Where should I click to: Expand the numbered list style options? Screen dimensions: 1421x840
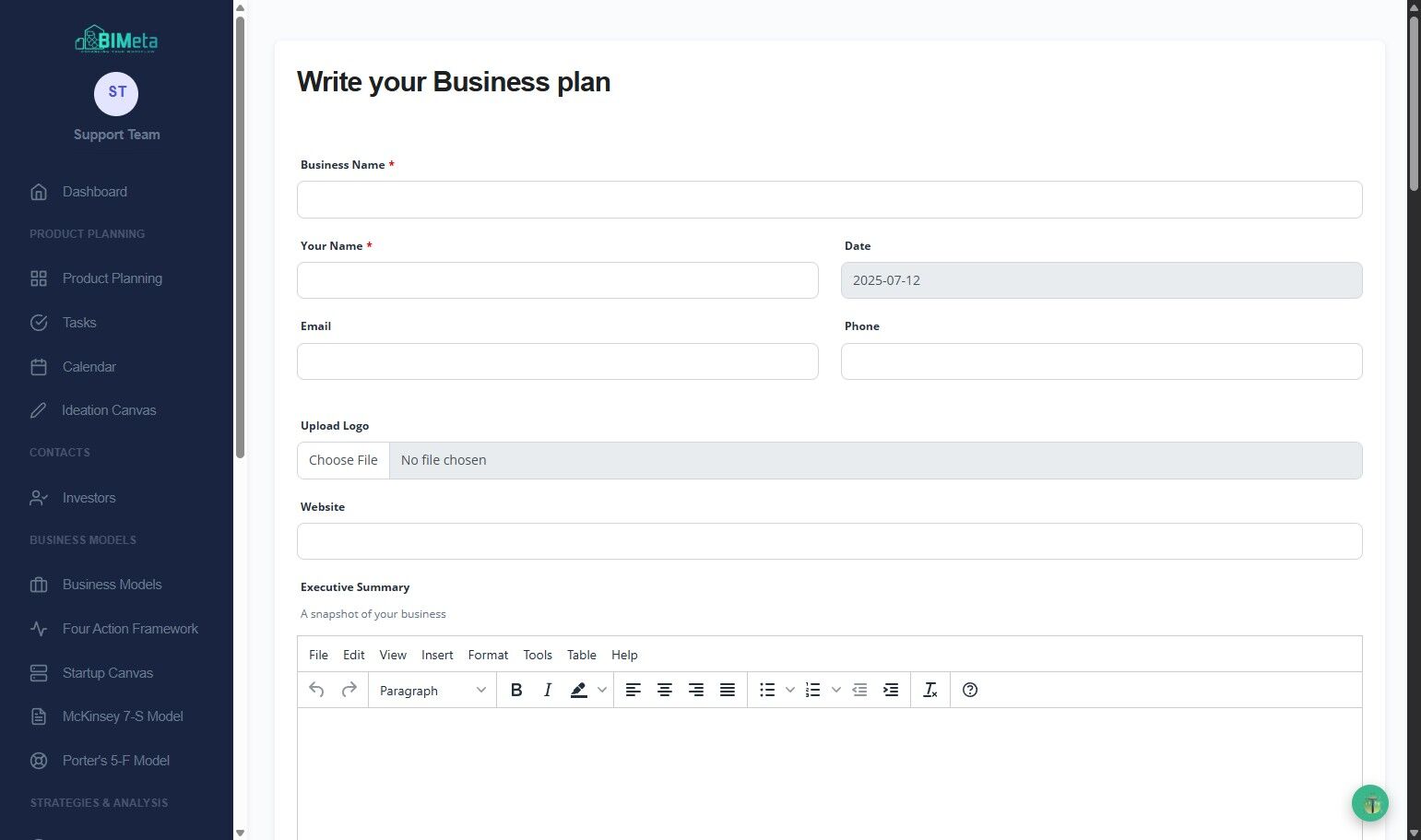click(x=836, y=690)
